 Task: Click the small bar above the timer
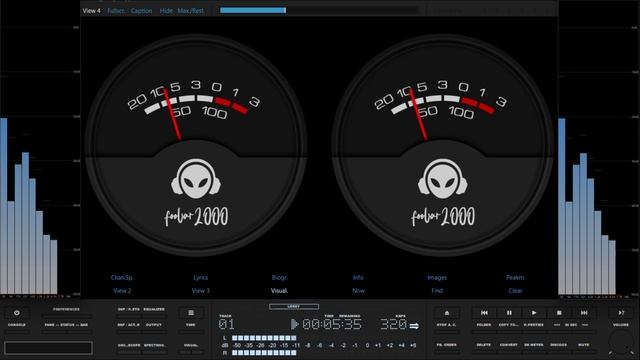tap(294, 307)
